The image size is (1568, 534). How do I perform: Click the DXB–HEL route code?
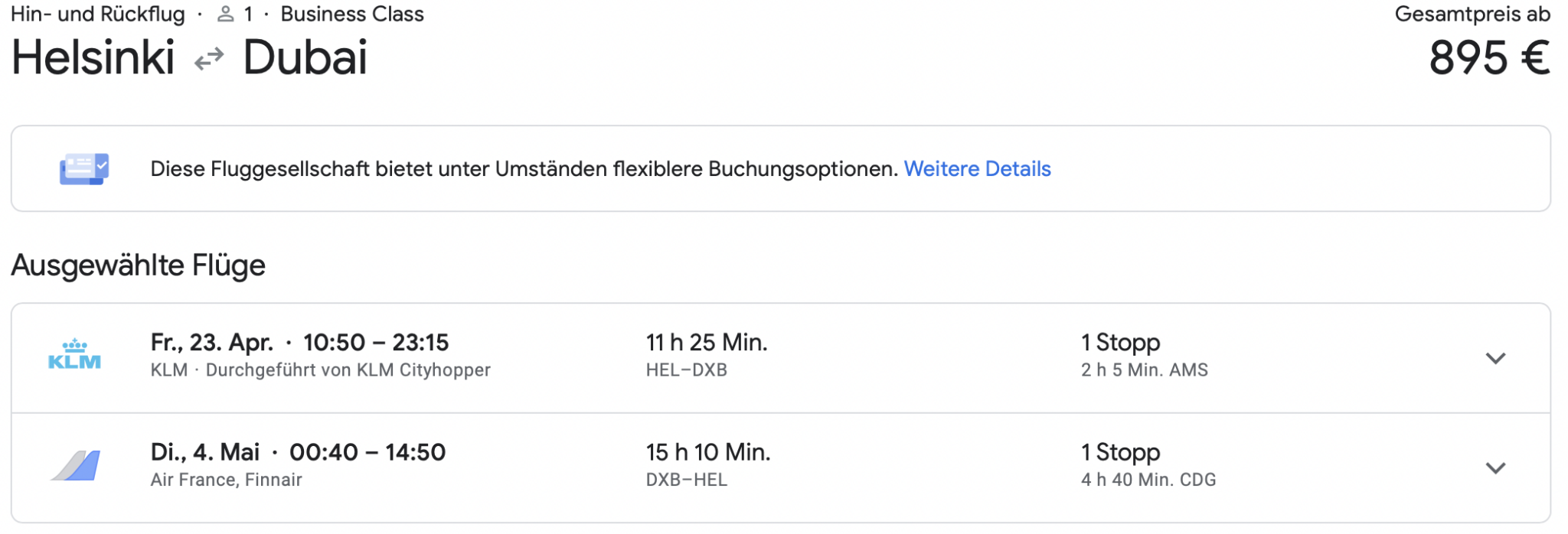tap(686, 480)
